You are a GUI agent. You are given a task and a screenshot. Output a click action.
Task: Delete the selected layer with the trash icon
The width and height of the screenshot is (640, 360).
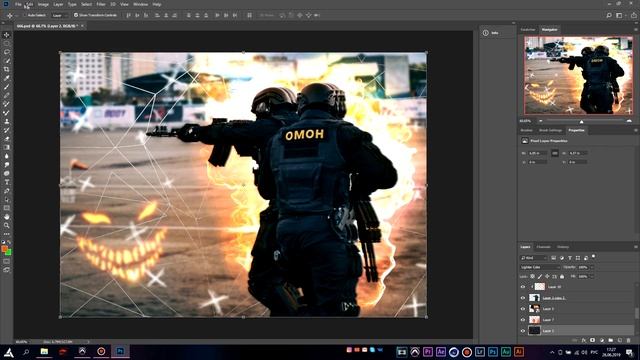click(x=629, y=340)
